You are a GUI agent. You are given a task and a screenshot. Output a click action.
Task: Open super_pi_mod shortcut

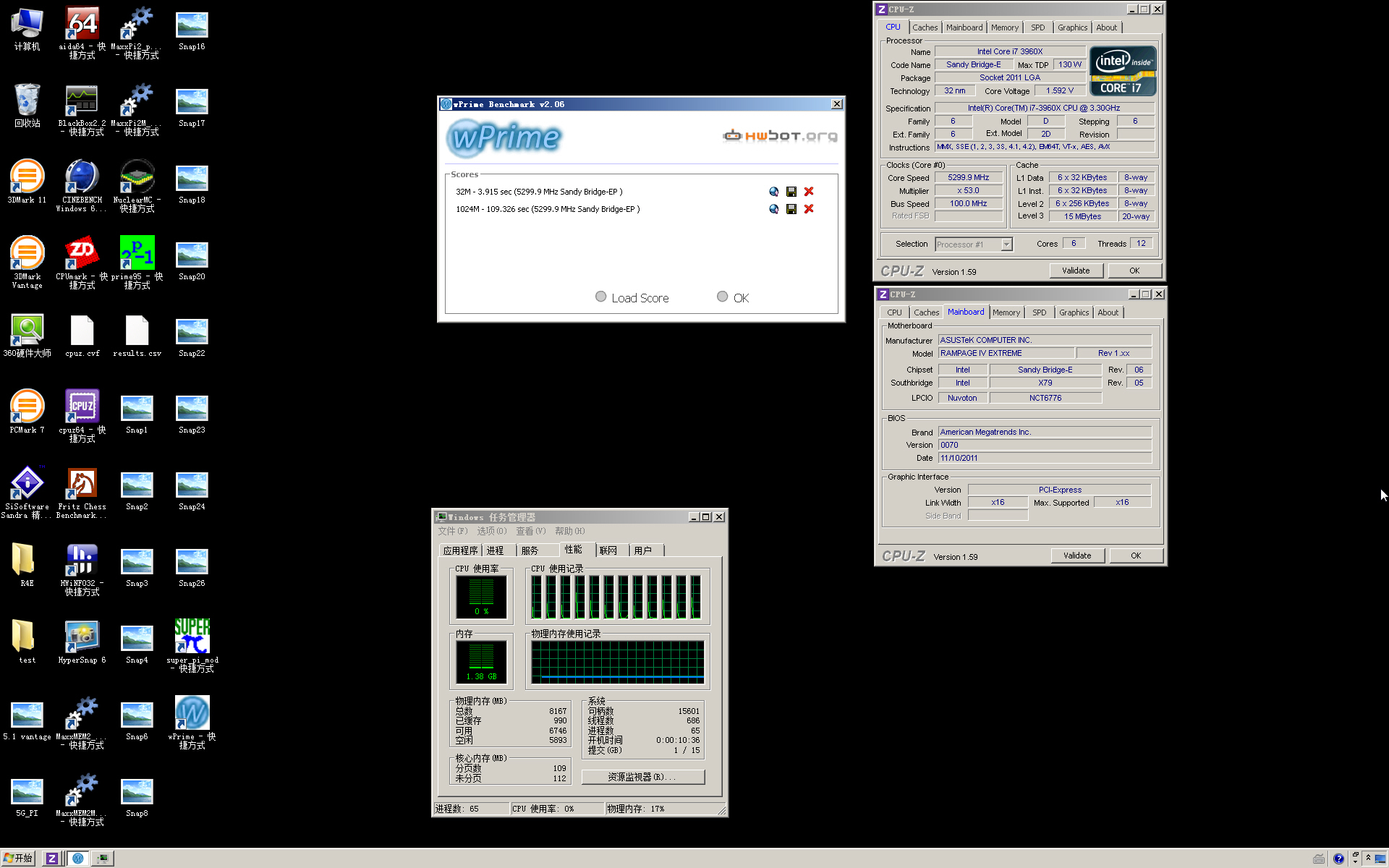coord(192,646)
